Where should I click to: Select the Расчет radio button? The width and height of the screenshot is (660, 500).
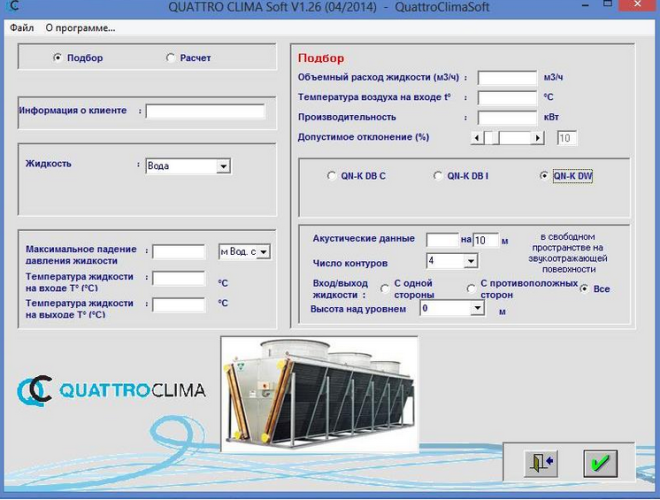(x=171, y=58)
